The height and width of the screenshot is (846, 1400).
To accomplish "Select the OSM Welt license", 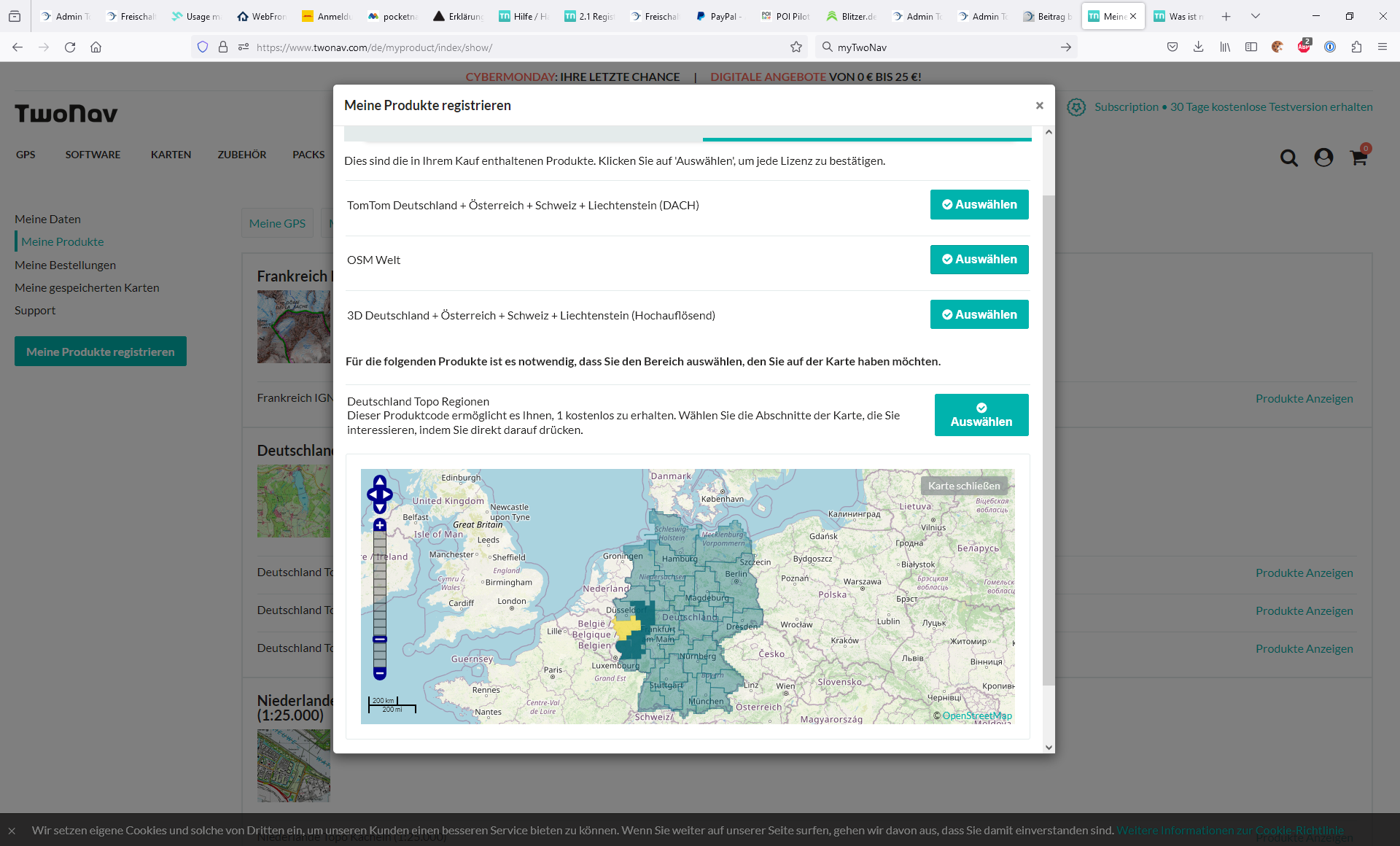I will (979, 260).
